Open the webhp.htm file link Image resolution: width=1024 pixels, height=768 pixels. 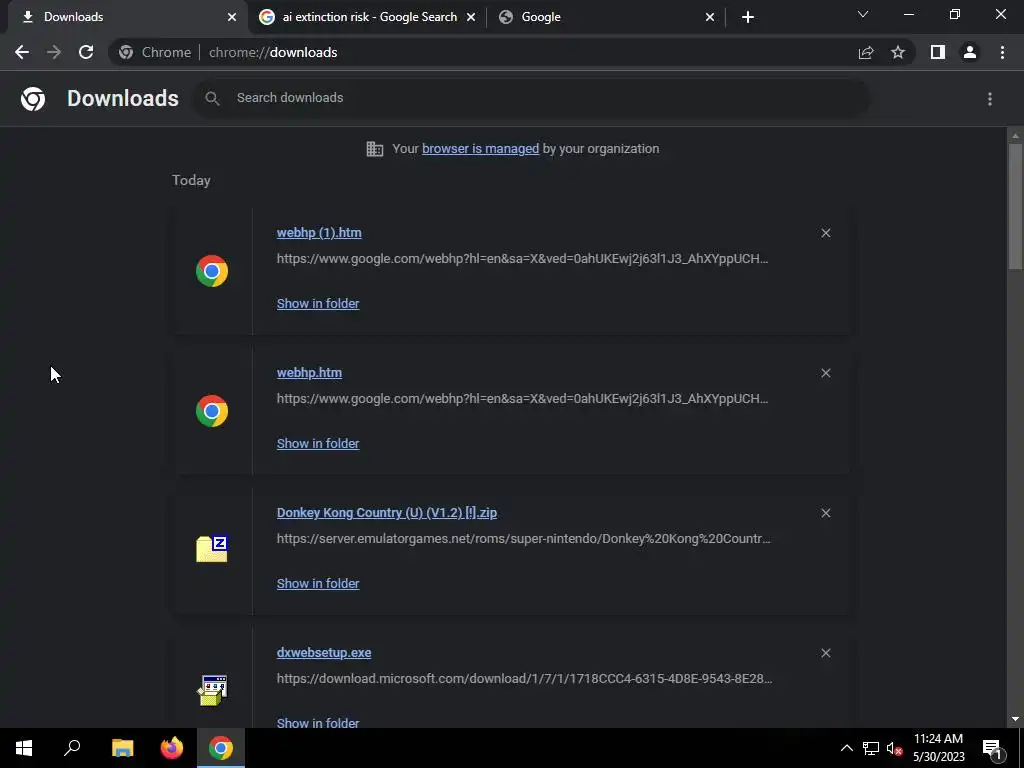(x=309, y=373)
